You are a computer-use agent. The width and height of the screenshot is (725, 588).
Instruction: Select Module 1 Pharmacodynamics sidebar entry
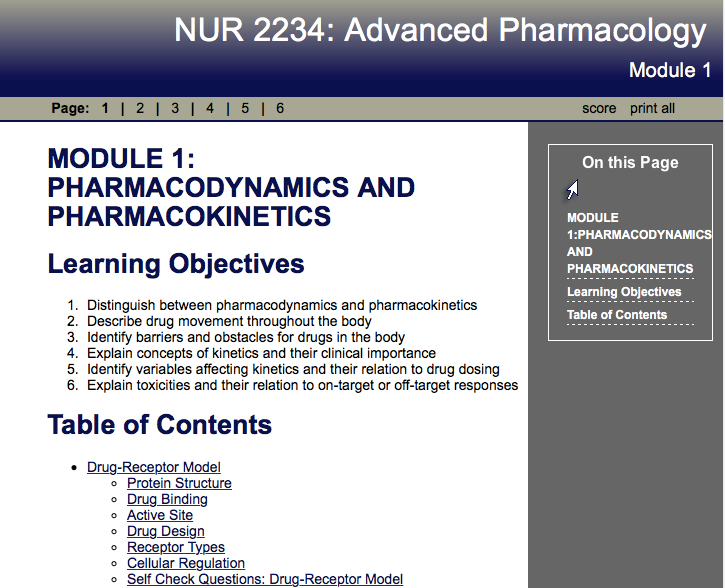tap(630, 243)
